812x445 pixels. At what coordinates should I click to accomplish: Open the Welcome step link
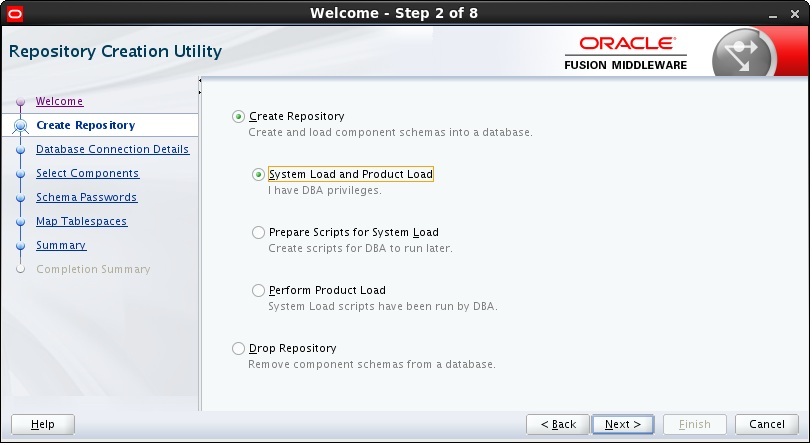pyautogui.click(x=60, y=101)
